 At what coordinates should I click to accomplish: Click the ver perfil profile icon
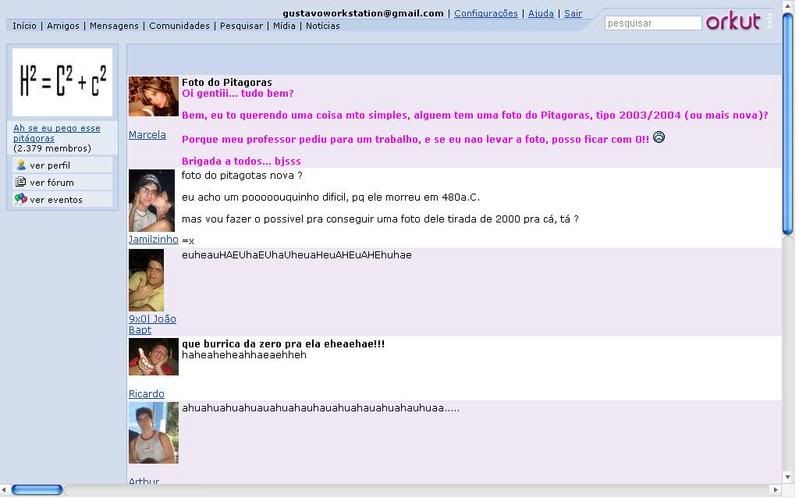point(22,165)
